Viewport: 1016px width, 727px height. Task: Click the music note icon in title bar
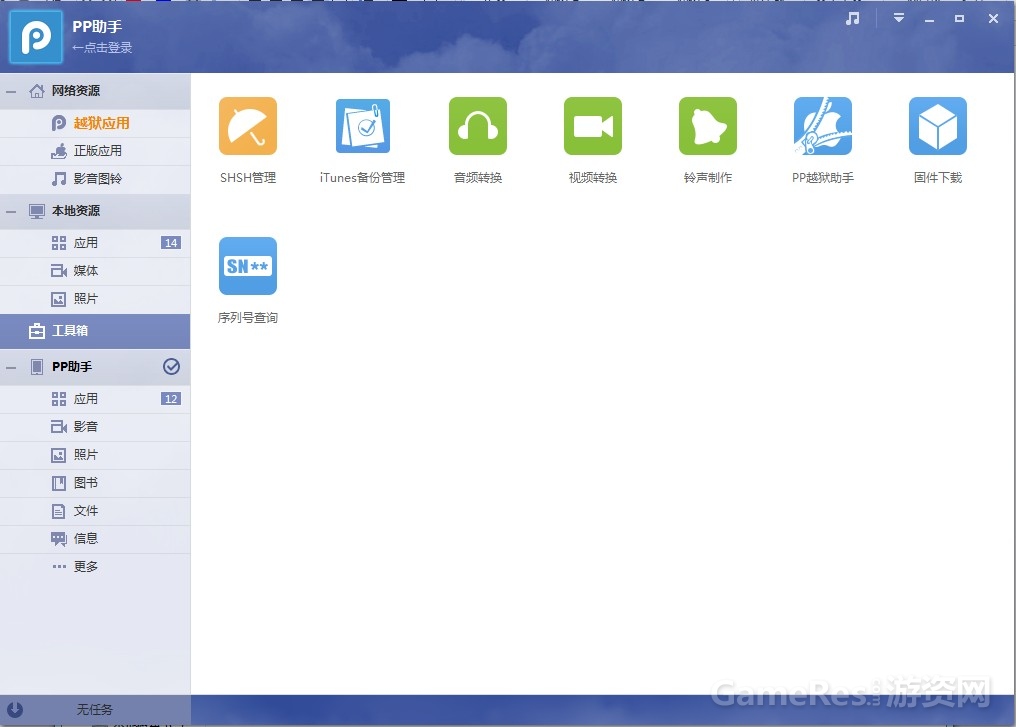[853, 19]
